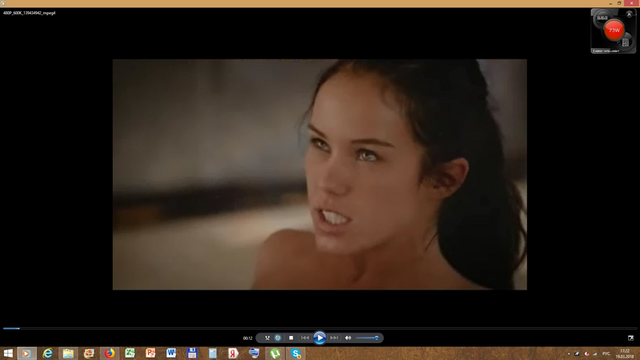Open Internet Explorer from the taskbar

[48, 353]
